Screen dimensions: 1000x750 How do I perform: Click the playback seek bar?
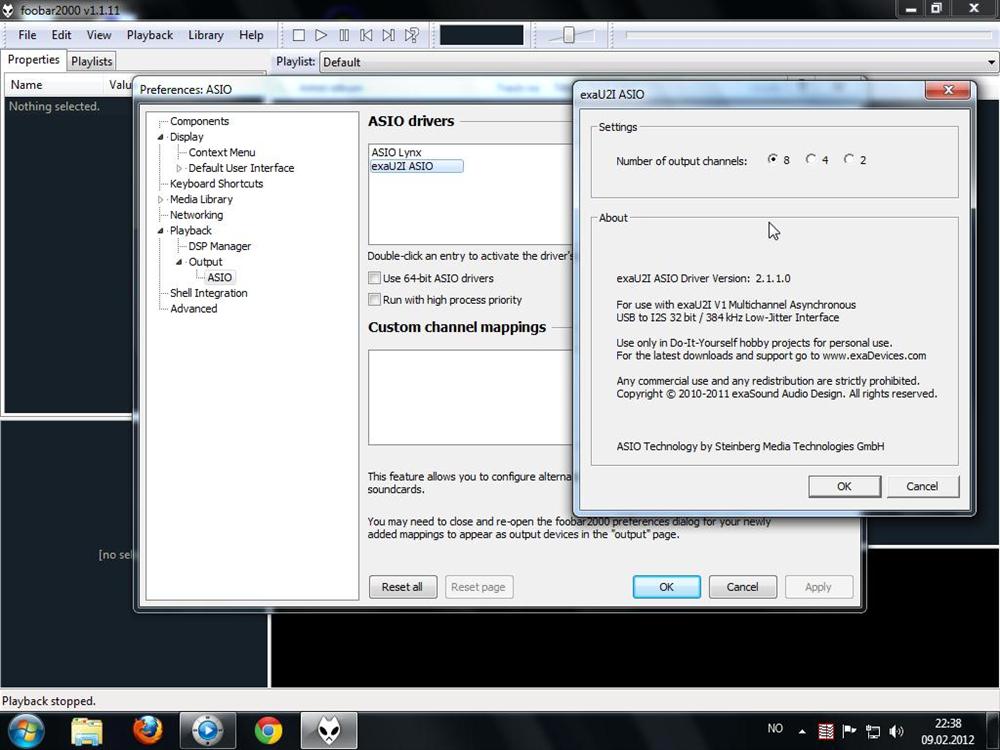[809, 35]
